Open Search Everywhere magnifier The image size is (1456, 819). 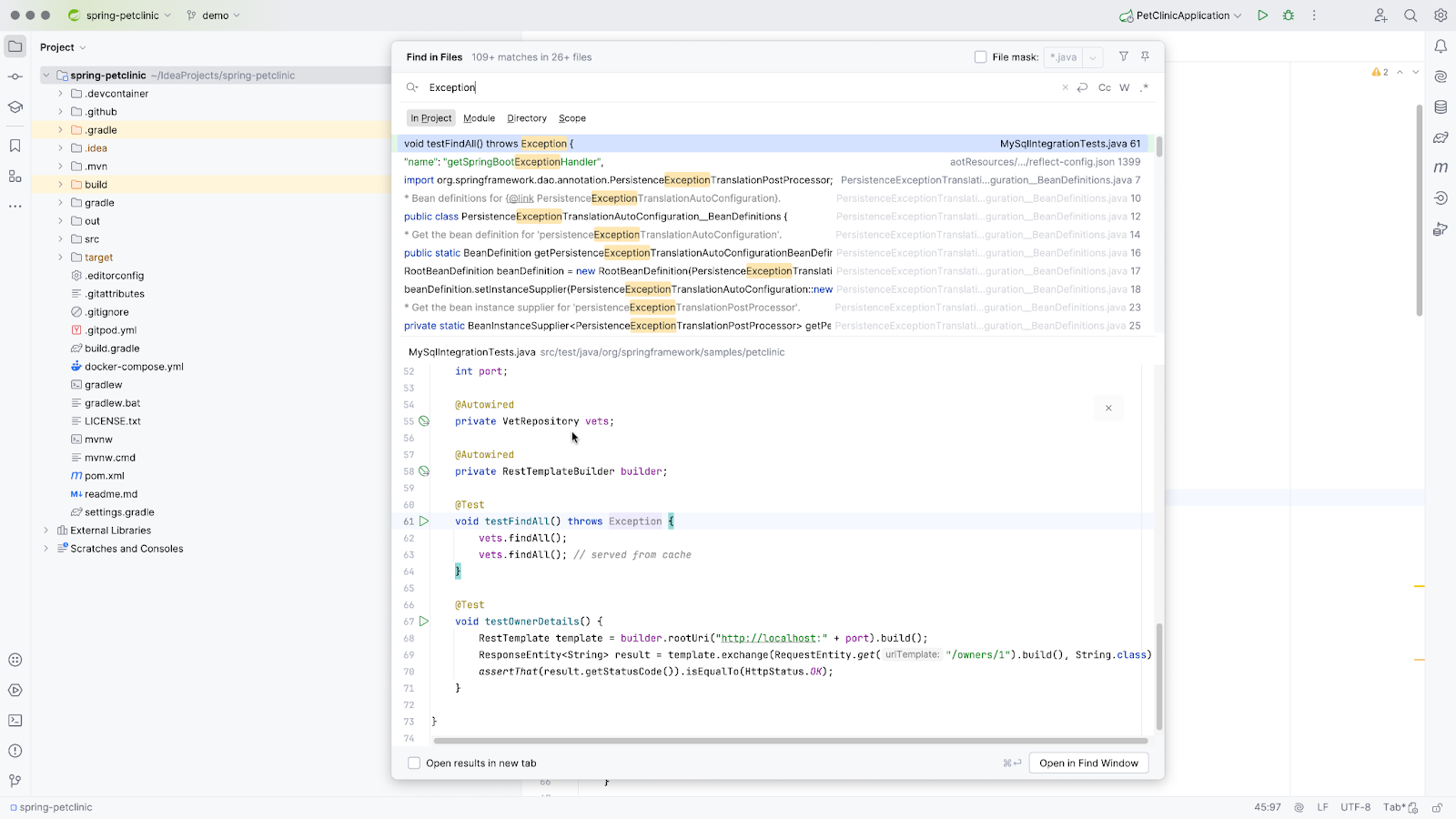click(x=1410, y=15)
